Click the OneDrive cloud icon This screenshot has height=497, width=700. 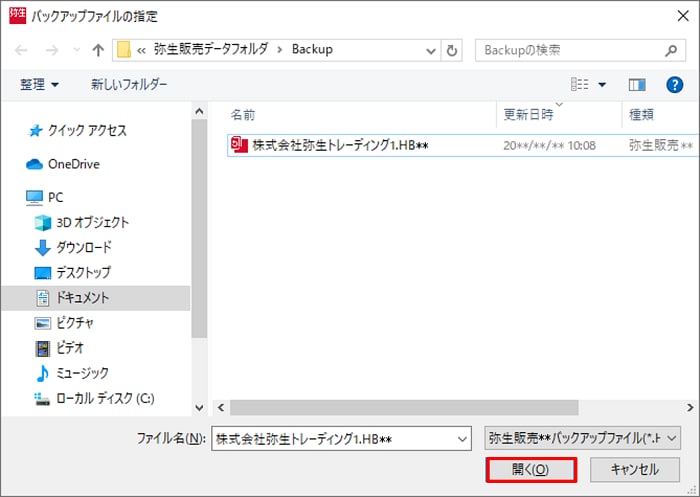pos(34,164)
